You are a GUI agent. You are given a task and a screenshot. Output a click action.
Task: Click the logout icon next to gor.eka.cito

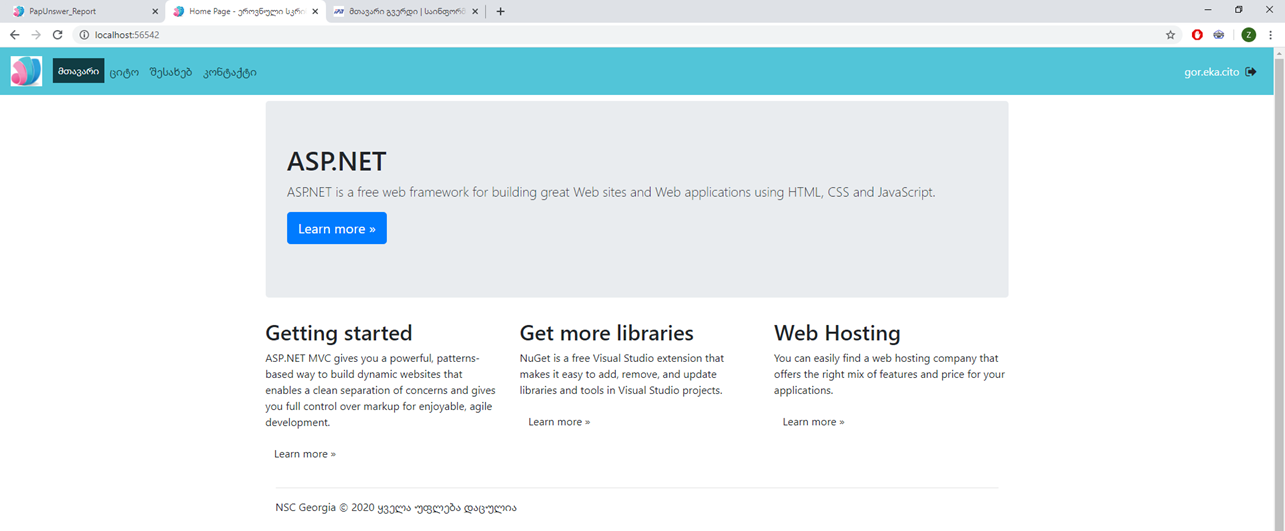coord(1251,71)
